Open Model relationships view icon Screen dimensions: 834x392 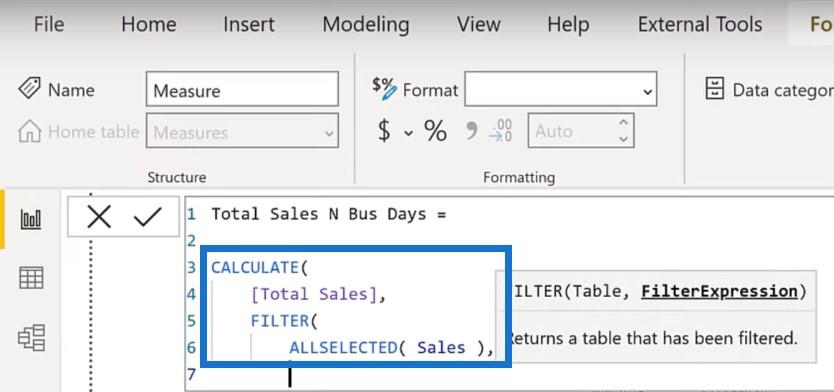pos(31,338)
